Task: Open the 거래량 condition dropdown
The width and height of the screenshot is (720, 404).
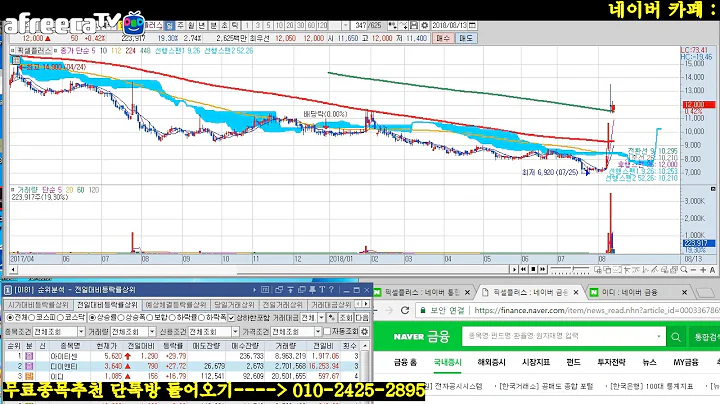Action: point(152,331)
